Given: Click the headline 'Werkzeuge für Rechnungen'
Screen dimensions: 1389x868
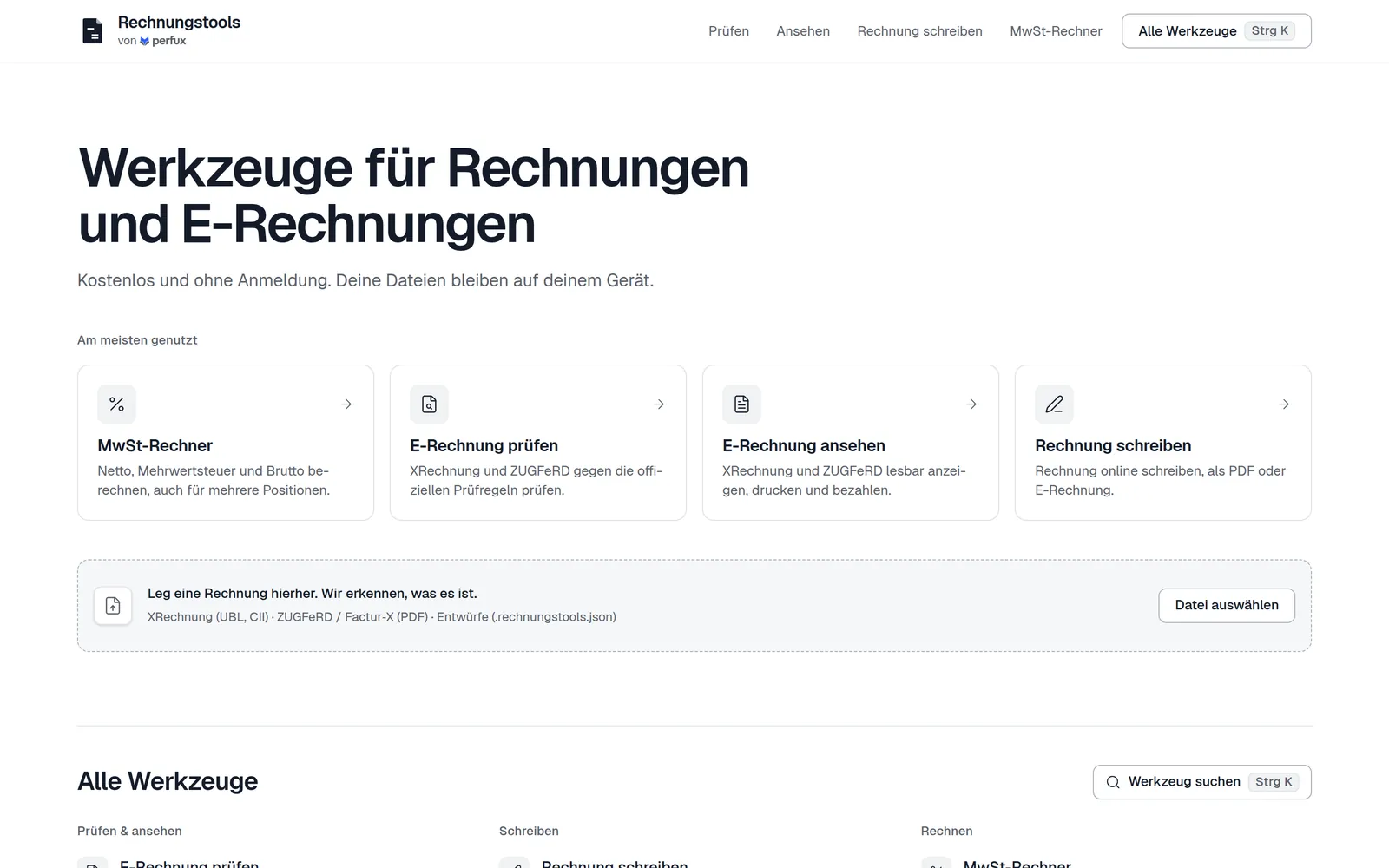Looking at the screenshot, I should pos(413,168).
